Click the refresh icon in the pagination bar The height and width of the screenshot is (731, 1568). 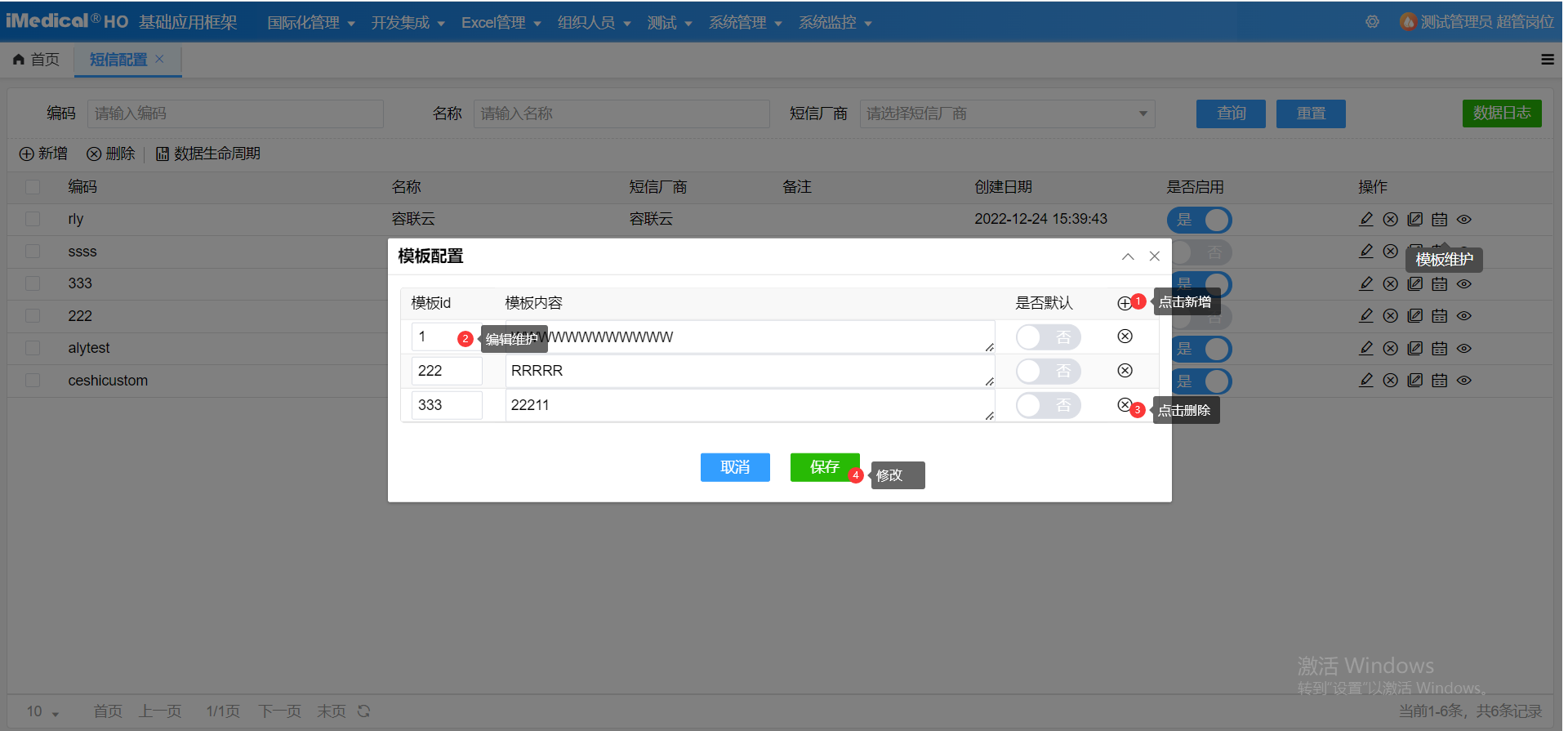point(363,711)
